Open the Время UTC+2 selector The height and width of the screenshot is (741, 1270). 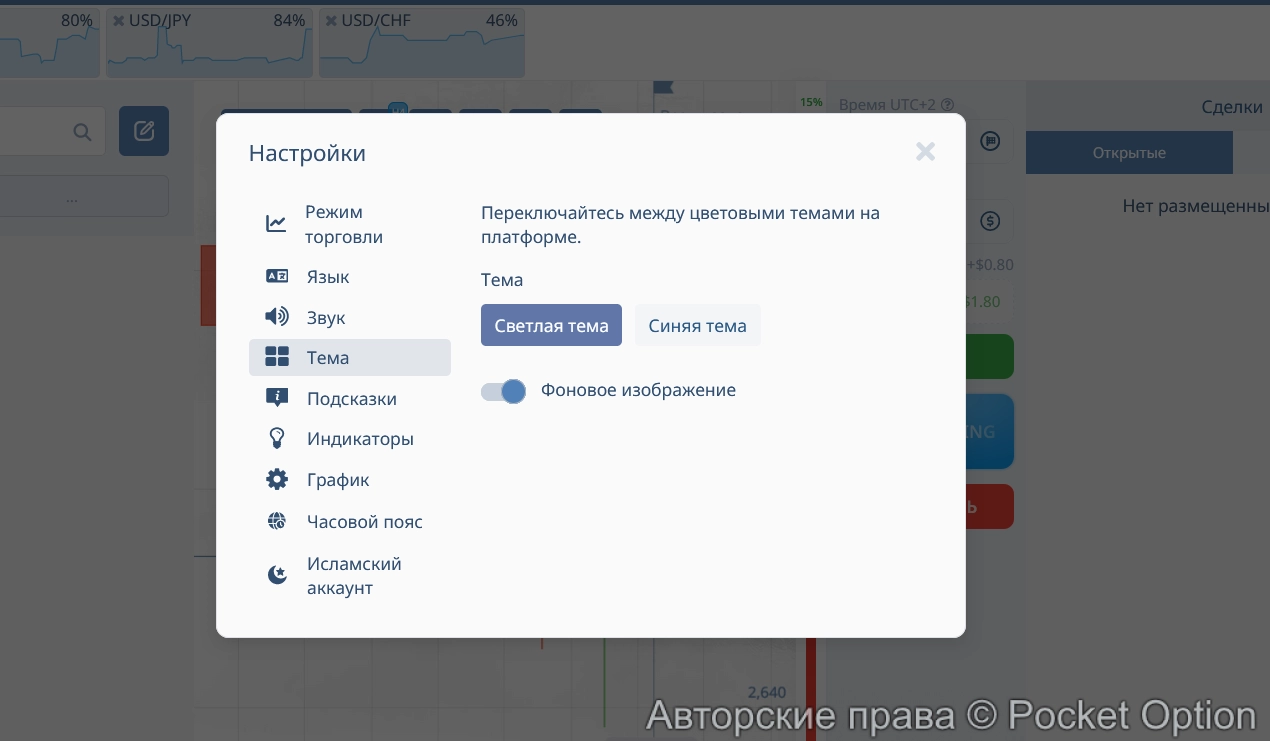pyautogui.click(x=893, y=104)
